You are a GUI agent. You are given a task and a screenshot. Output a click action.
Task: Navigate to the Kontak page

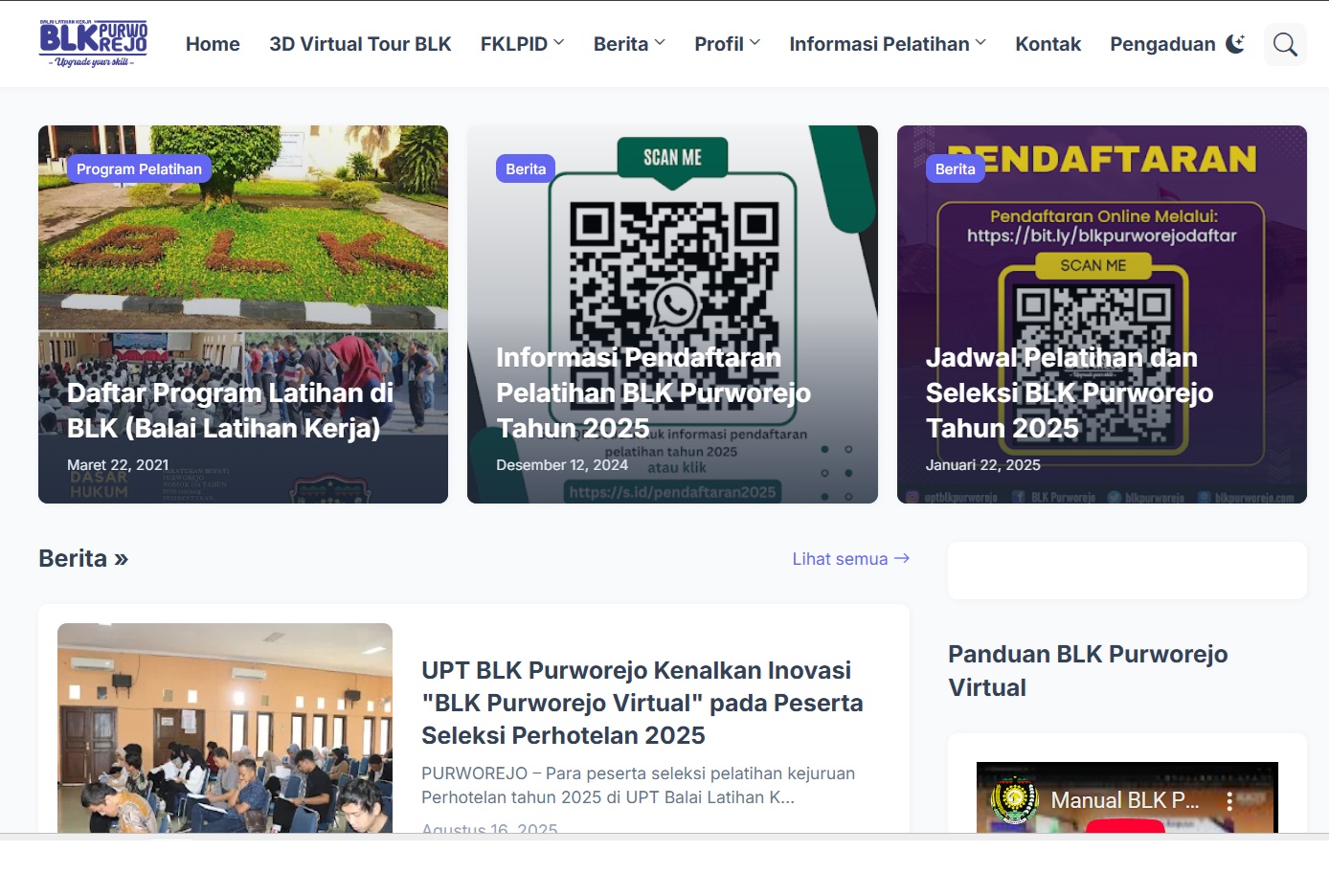coord(1047,44)
